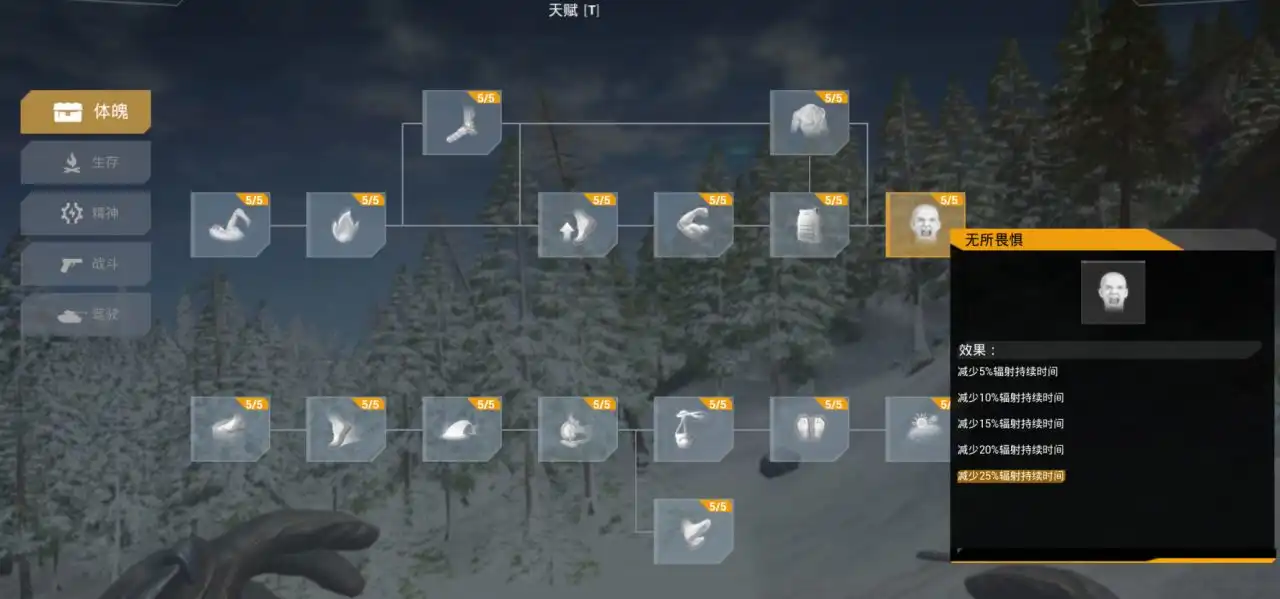Viewport: 1280px width, 599px height.
Task: Select the 减少15%辐射持续时间 effect line
Action: [x=1010, y=424]
